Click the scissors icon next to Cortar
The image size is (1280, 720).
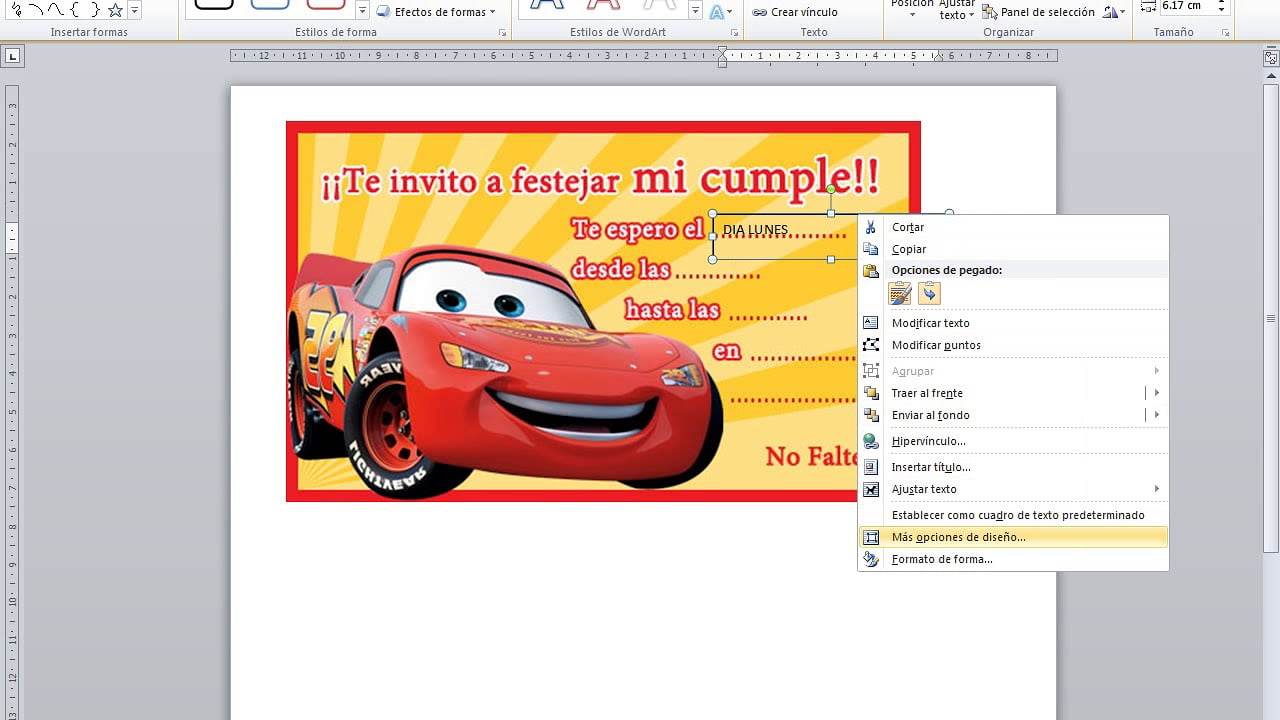(x=871, y=227)
